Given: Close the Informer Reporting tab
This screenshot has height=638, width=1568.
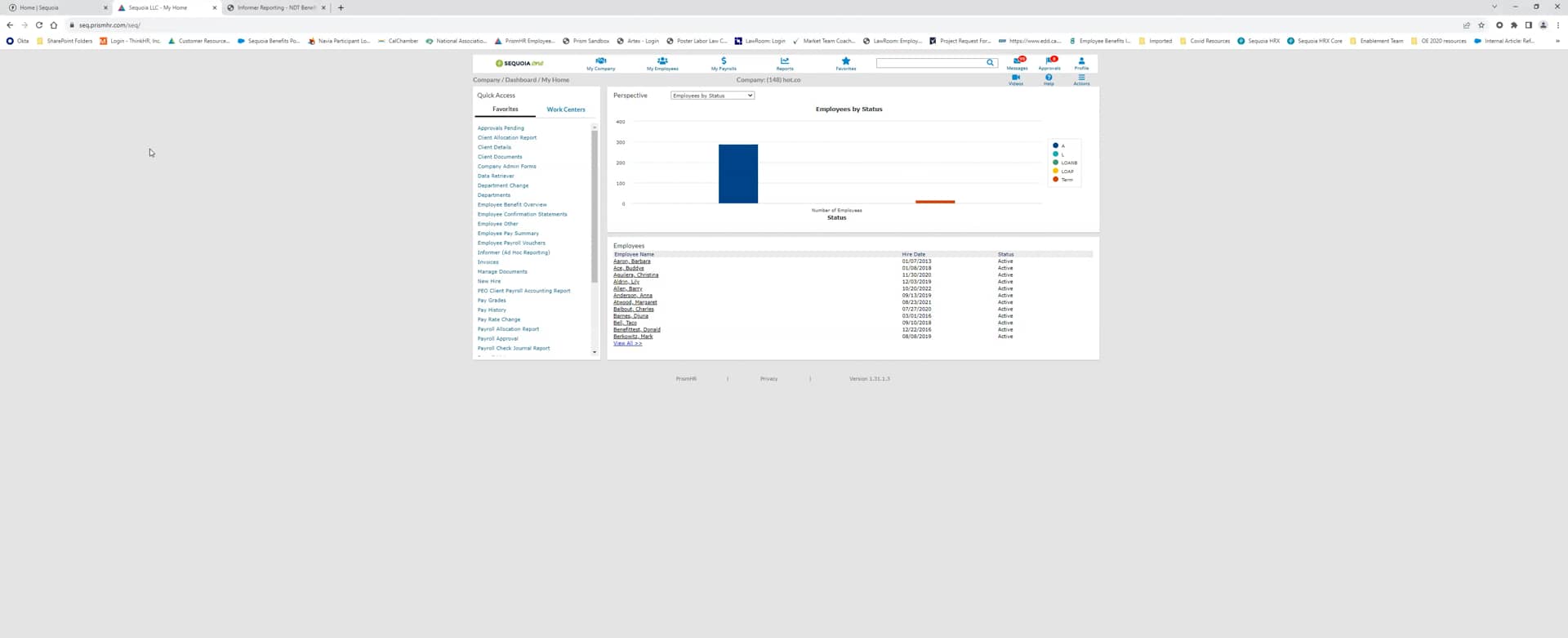Looking at the screenshot, I should point(323,8).
